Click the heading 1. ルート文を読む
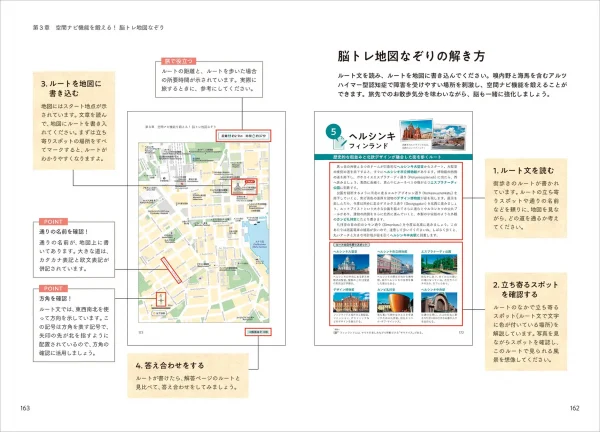Viewport: 600px width, 432px height. tap(523, 171)
